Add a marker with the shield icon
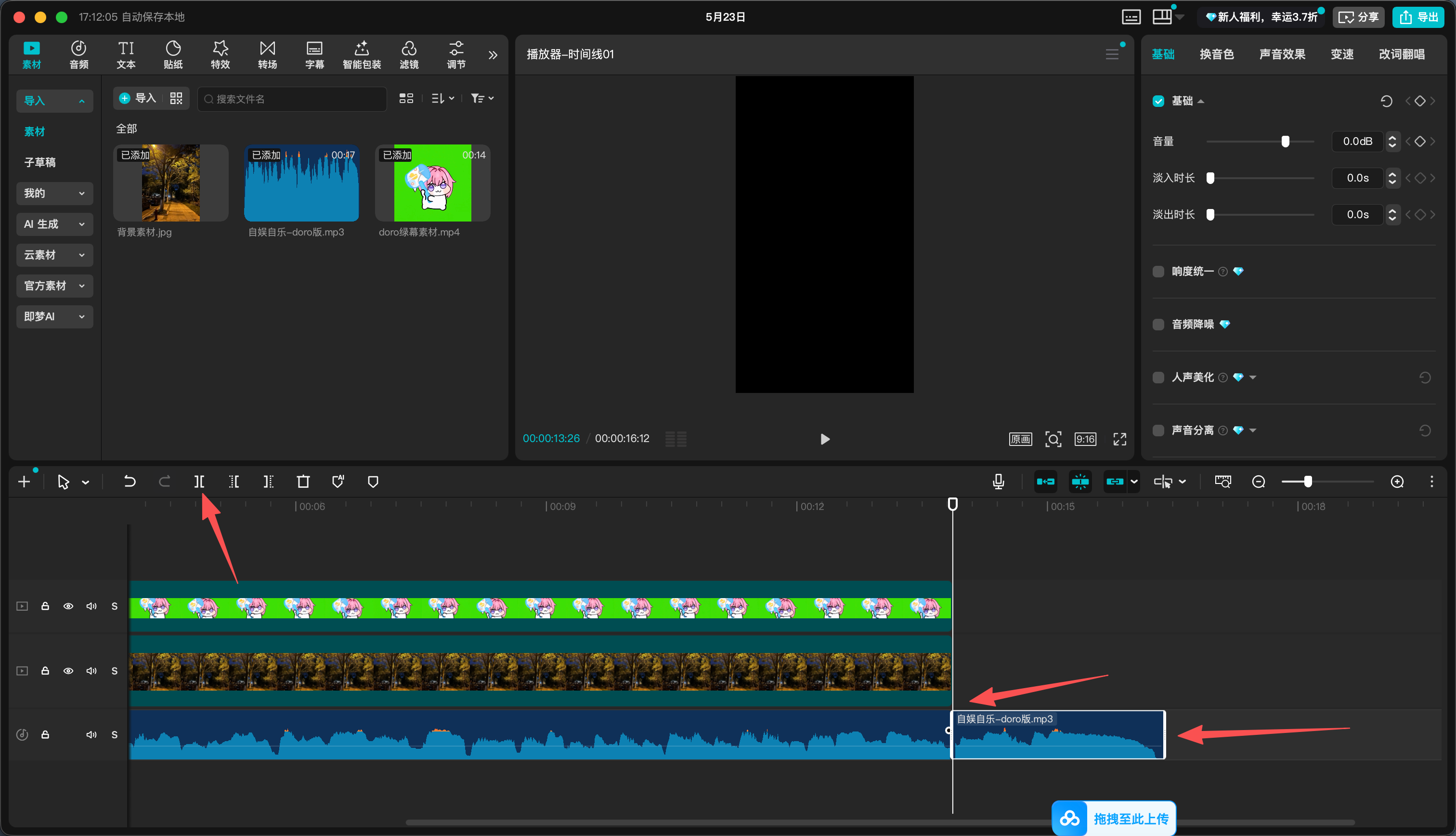Image resolution: width=1456 pixels, height=836 pixels. coord(373,482)
